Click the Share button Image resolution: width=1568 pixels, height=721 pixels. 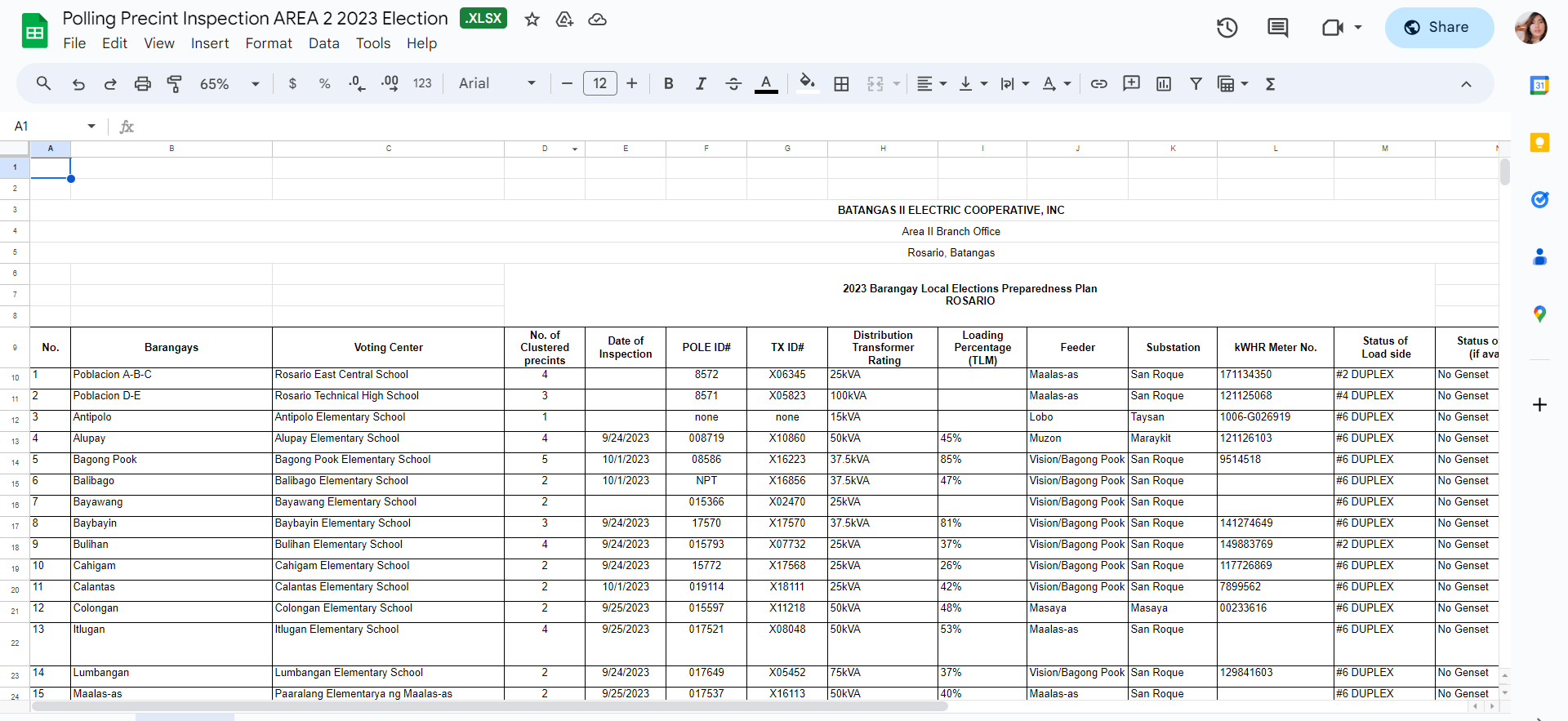(1439, 28)
